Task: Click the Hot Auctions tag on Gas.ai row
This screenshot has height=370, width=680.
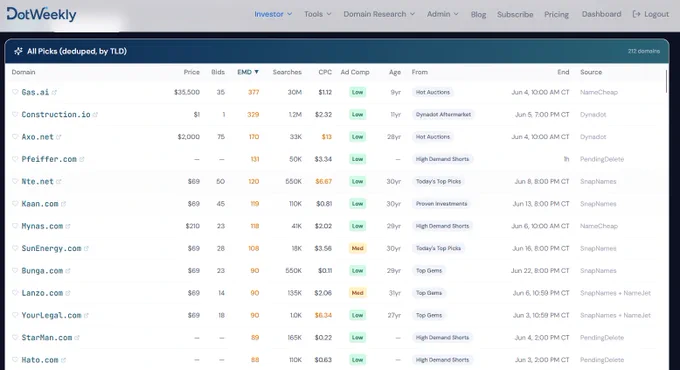Action: click(x=433, y=92)
